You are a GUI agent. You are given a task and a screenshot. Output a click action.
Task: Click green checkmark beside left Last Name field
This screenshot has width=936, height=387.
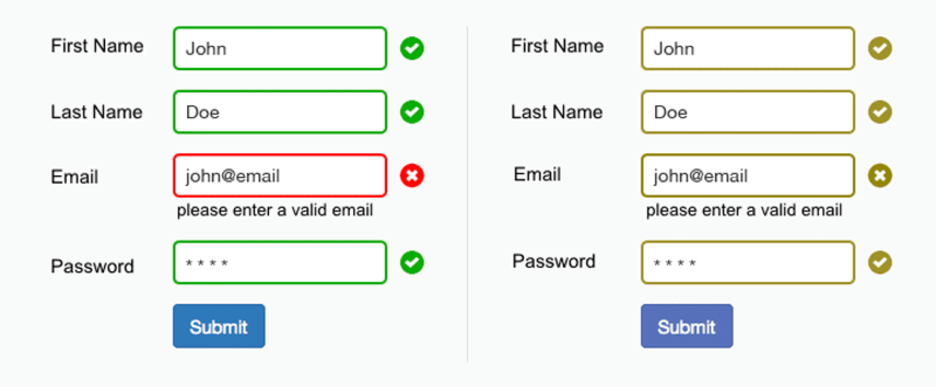412,112
